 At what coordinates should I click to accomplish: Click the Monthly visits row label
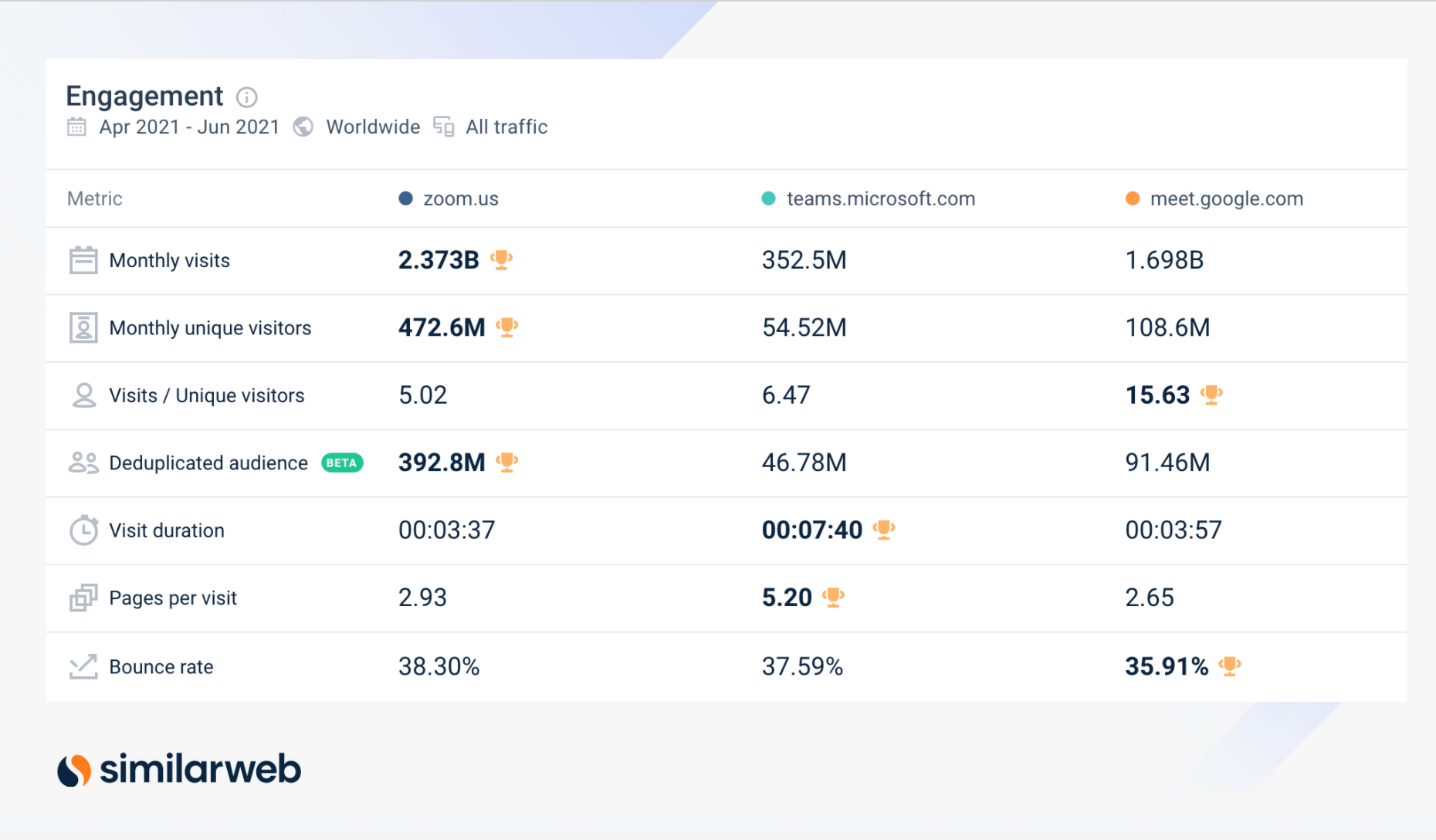tap(170, 261)
